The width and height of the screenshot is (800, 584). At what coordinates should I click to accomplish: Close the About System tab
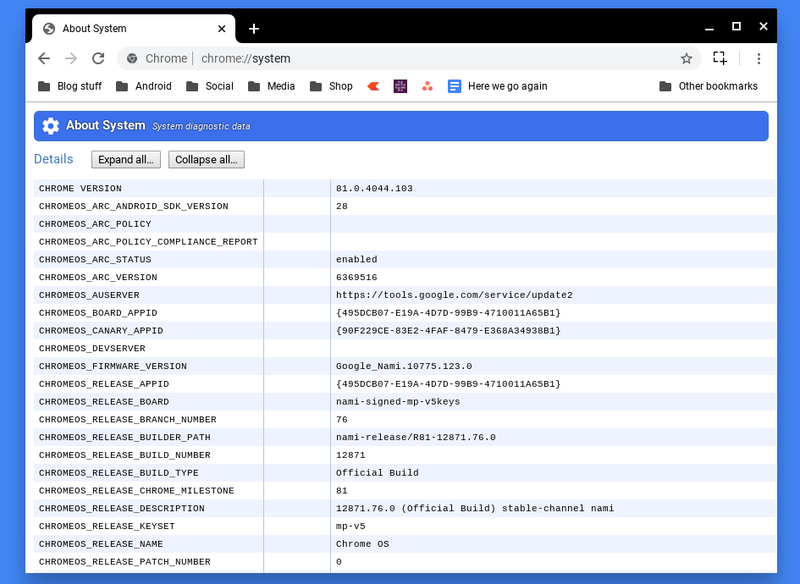[221, 29]
